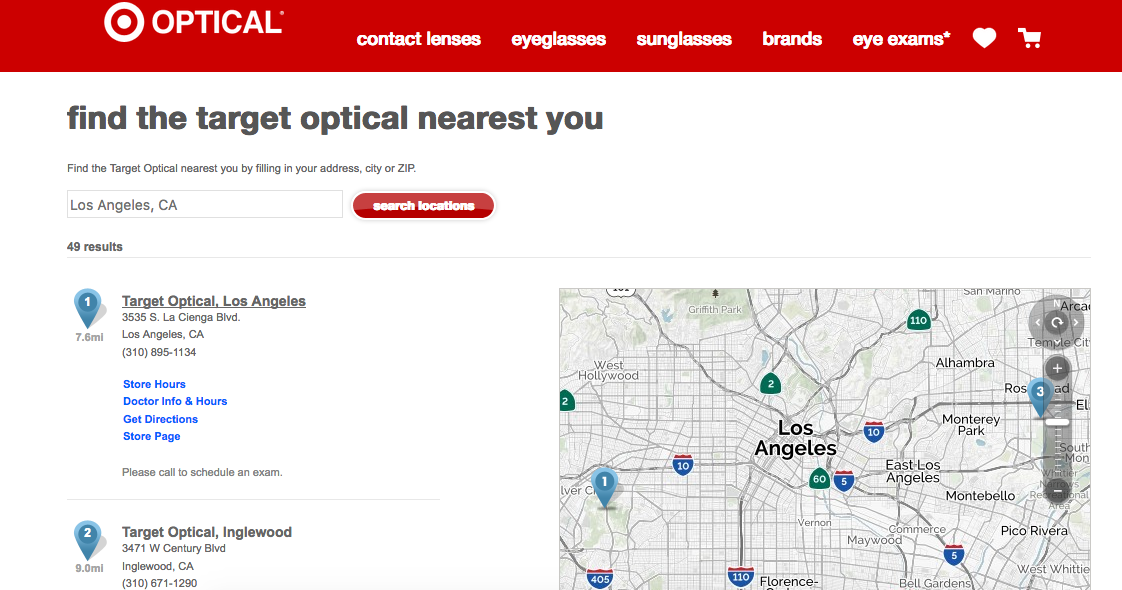Zoom in with the map plus button
Screen dimensions: 1122x590
coord(1057,368)
